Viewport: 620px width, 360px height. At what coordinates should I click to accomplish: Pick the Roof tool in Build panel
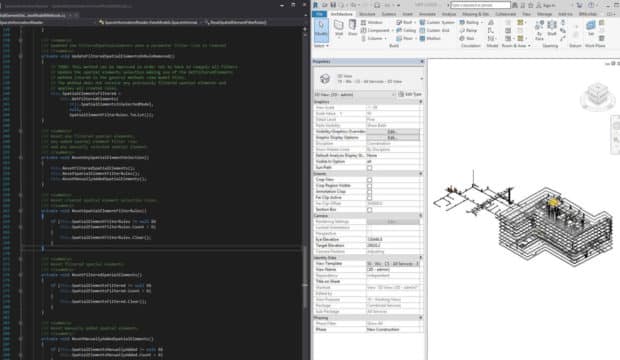(405, 23)
